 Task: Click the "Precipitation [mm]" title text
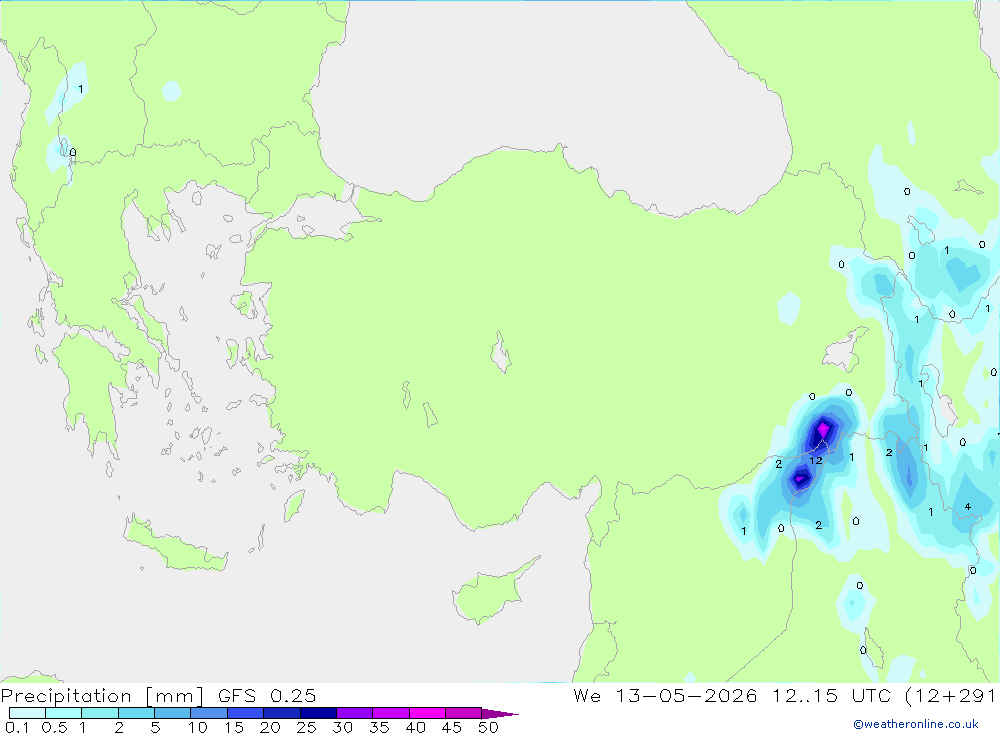pyautogui.click(x=102, y=696)
